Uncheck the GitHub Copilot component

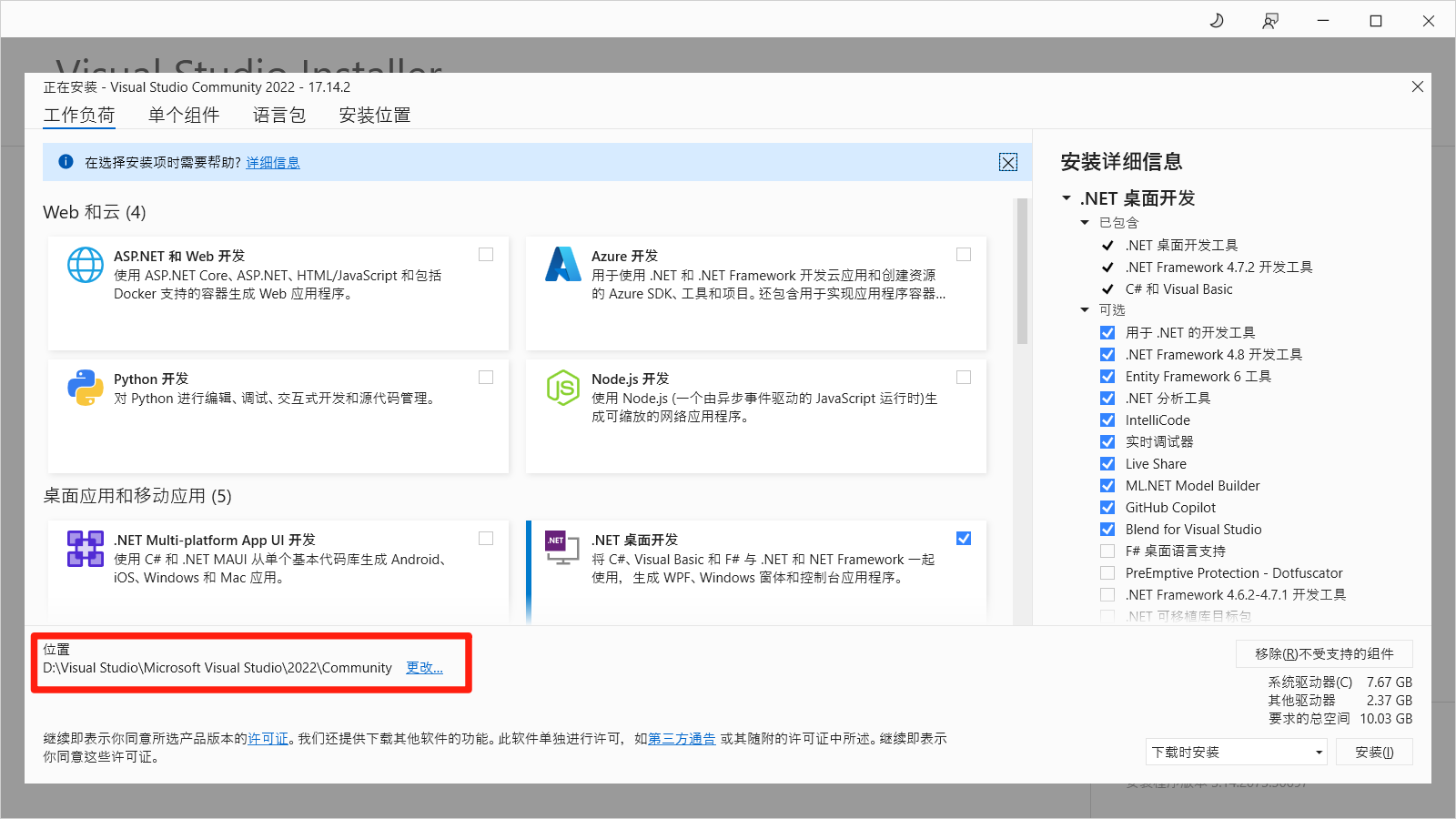pos(1107,508)
